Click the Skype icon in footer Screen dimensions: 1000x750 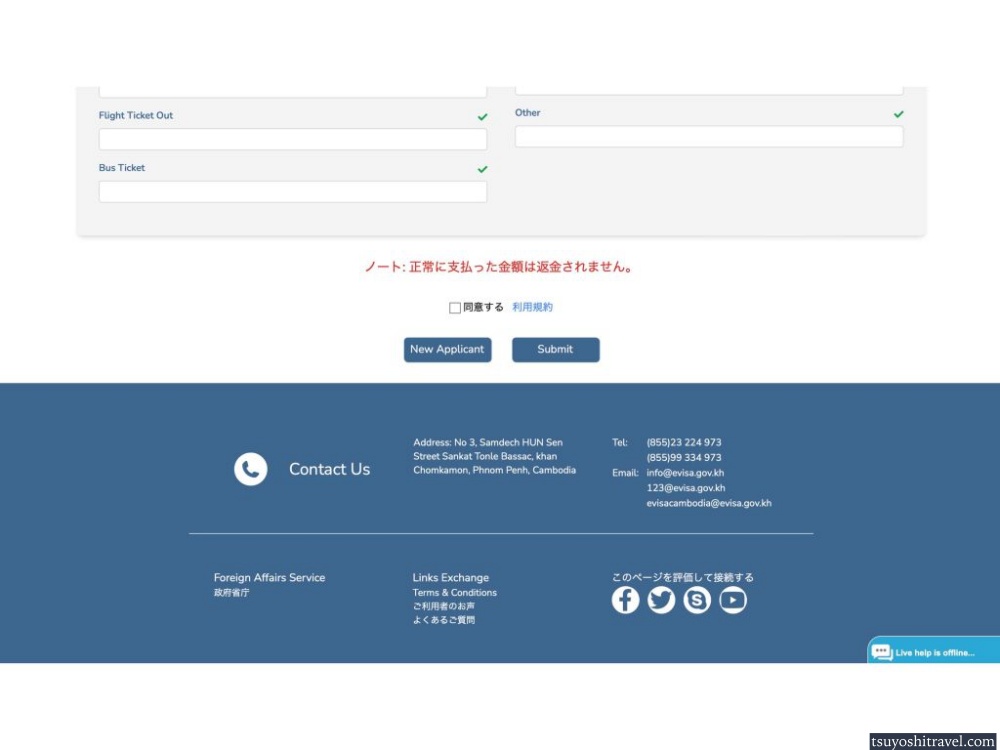pos(697,600)
